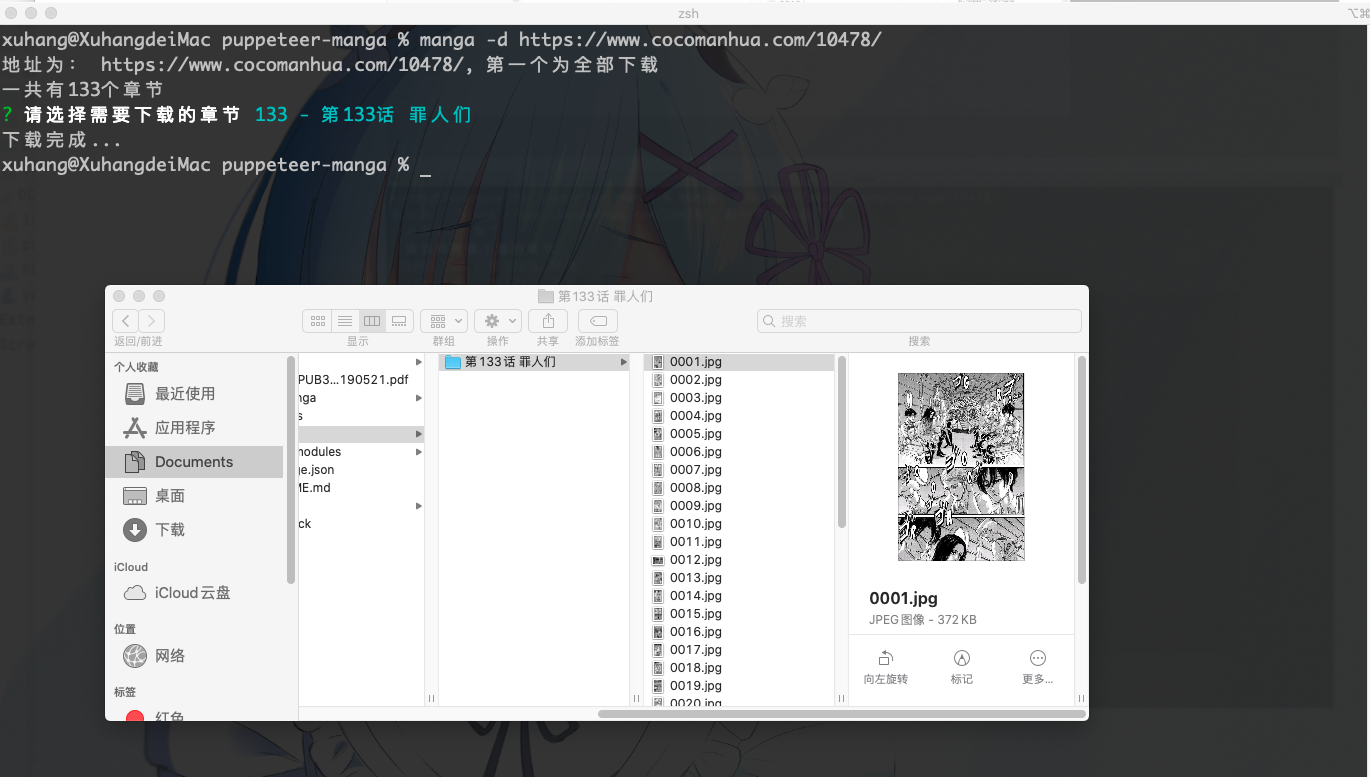Select file 0015.jpg
The height and width of the screenshot is (777, 1370).
[738, 614]
